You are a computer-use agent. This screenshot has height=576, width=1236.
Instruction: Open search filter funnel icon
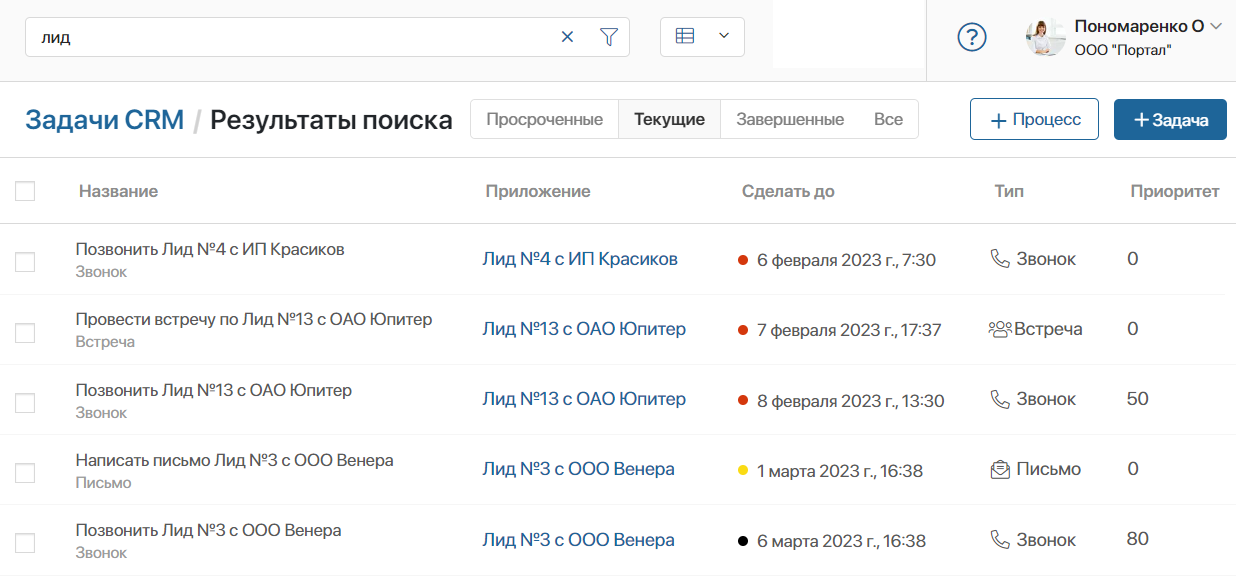pyautogui.click(x=608, y=37)
